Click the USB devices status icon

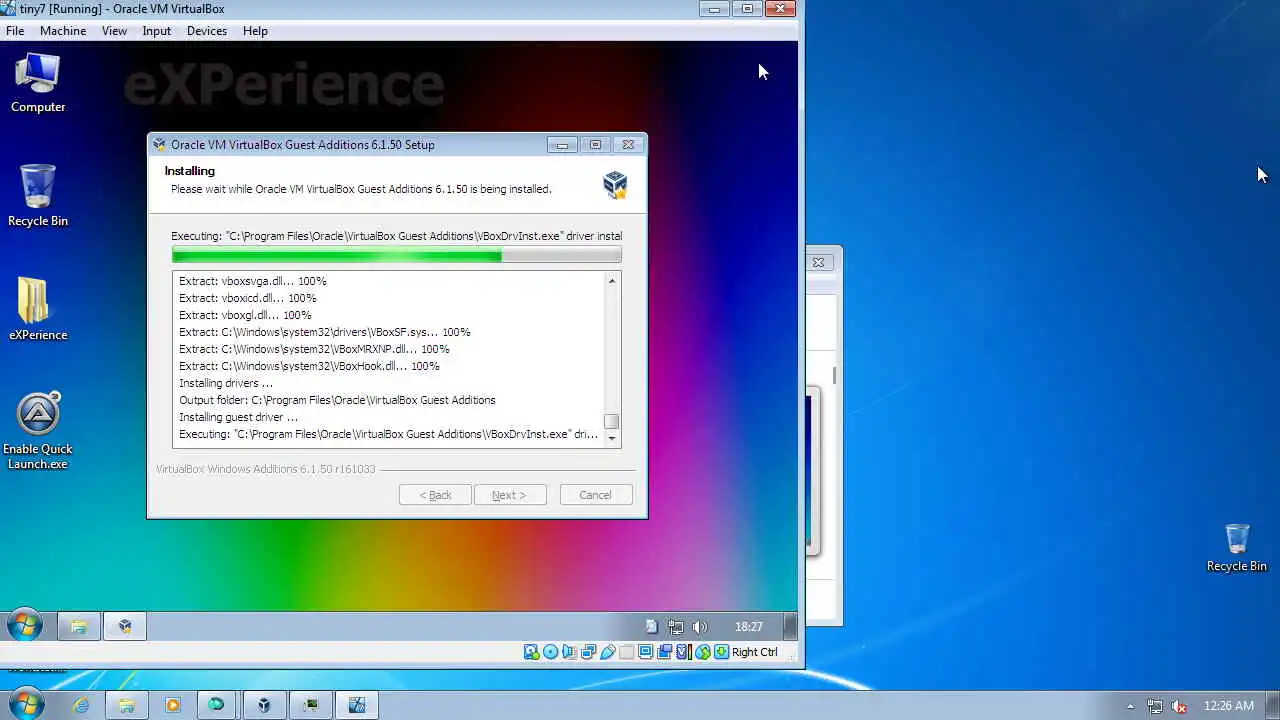coord(608,652)
